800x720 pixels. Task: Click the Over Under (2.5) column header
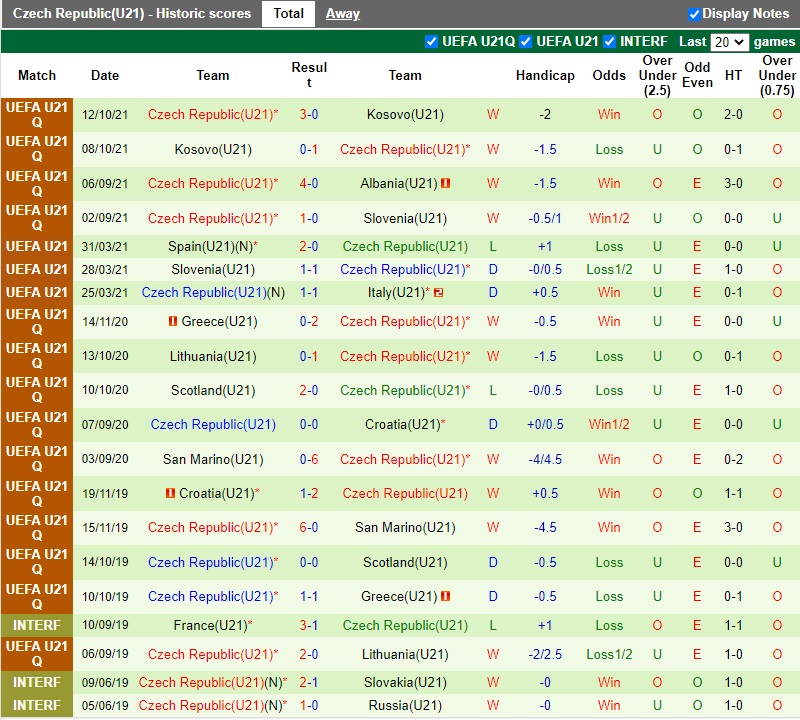pyautogui.click(x=657, y=76)
